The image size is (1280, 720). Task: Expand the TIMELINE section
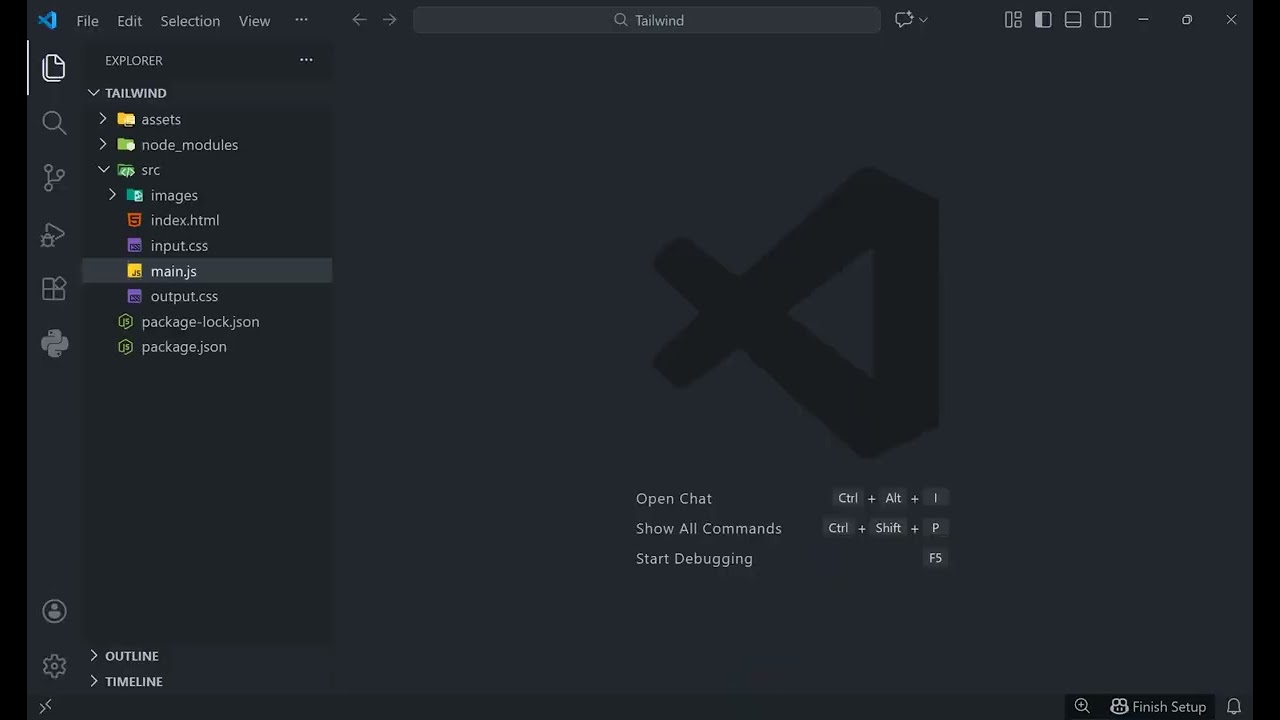(x=94, y=681)
